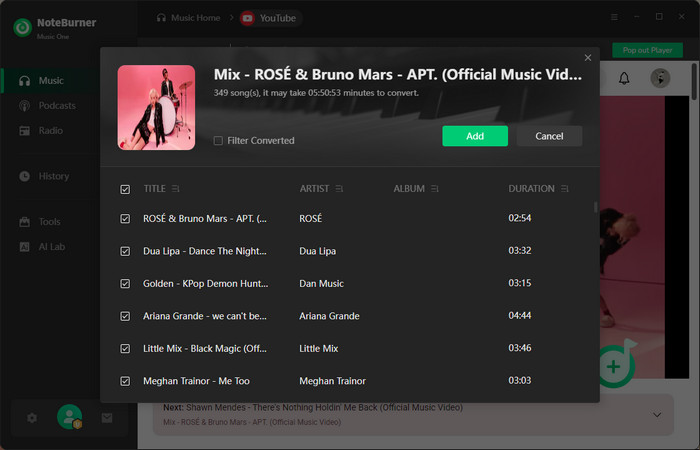Click the 'Little Mix' artist cell
The height and width of the screenshot is (450, 700).
click(x=318, y=349)
